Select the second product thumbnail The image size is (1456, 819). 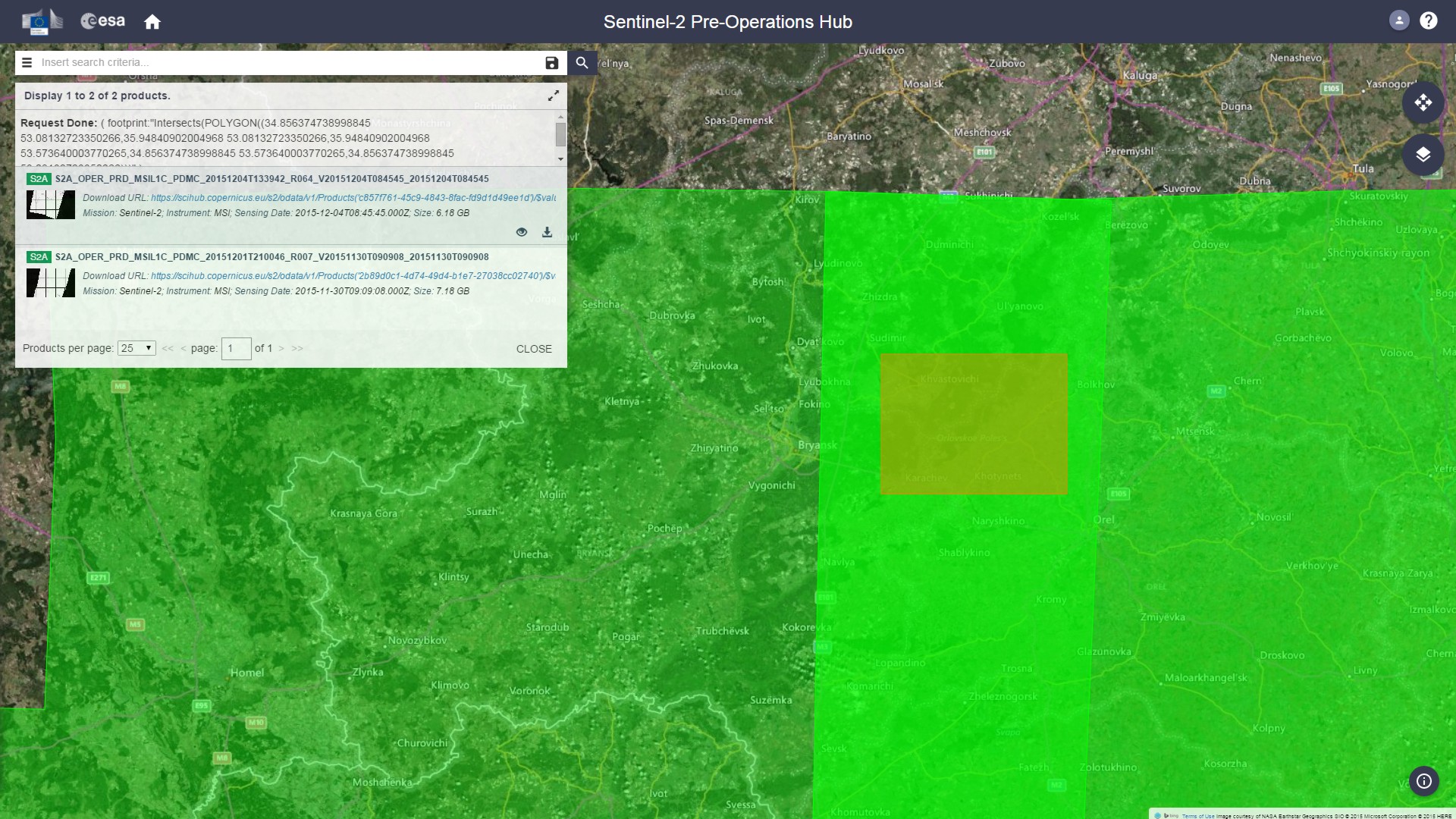pos(51,283)
